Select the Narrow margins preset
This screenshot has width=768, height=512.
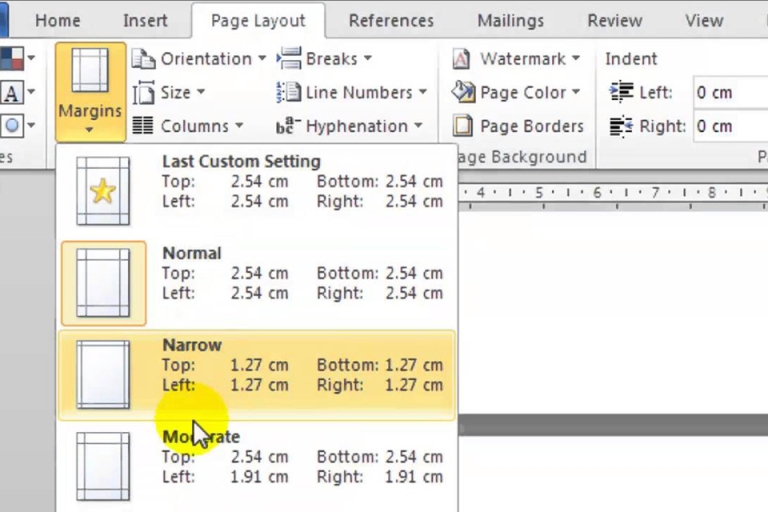[x=257, y=375]
